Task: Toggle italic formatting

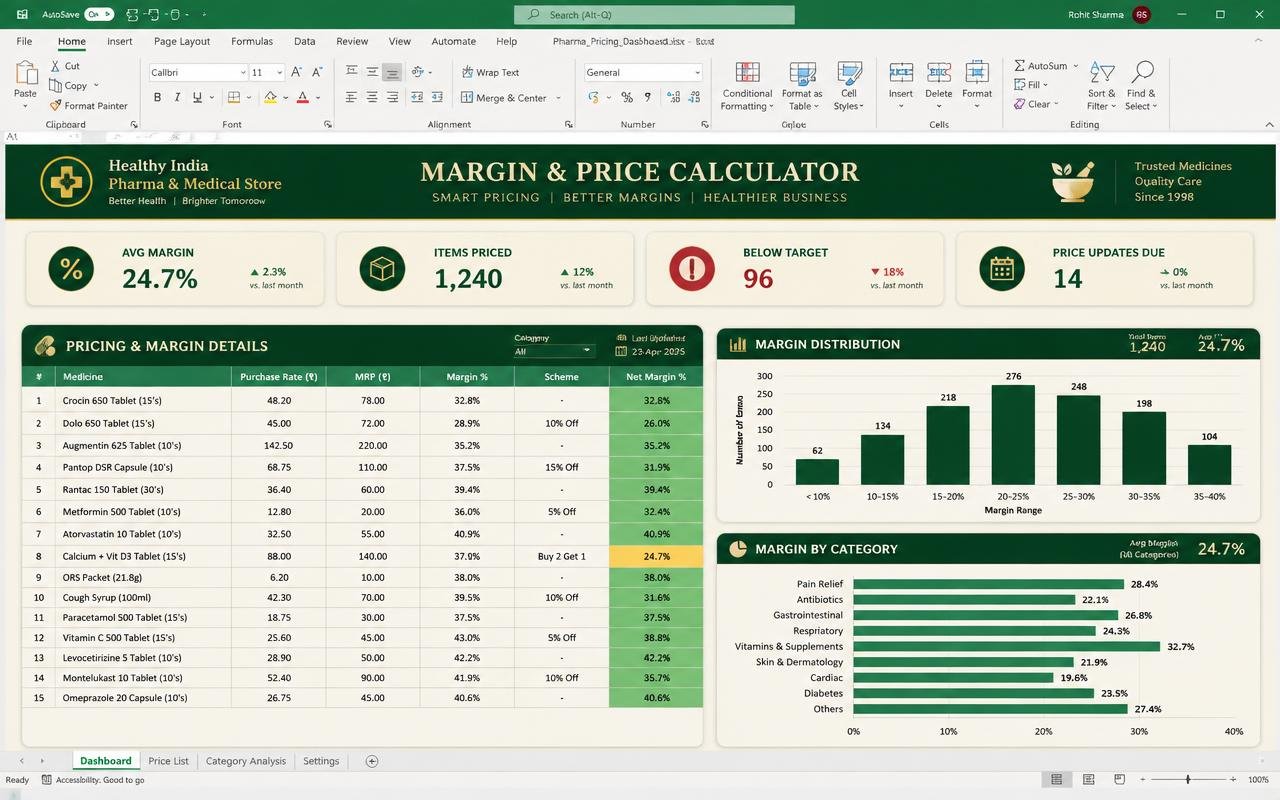Action: (177, 98)
